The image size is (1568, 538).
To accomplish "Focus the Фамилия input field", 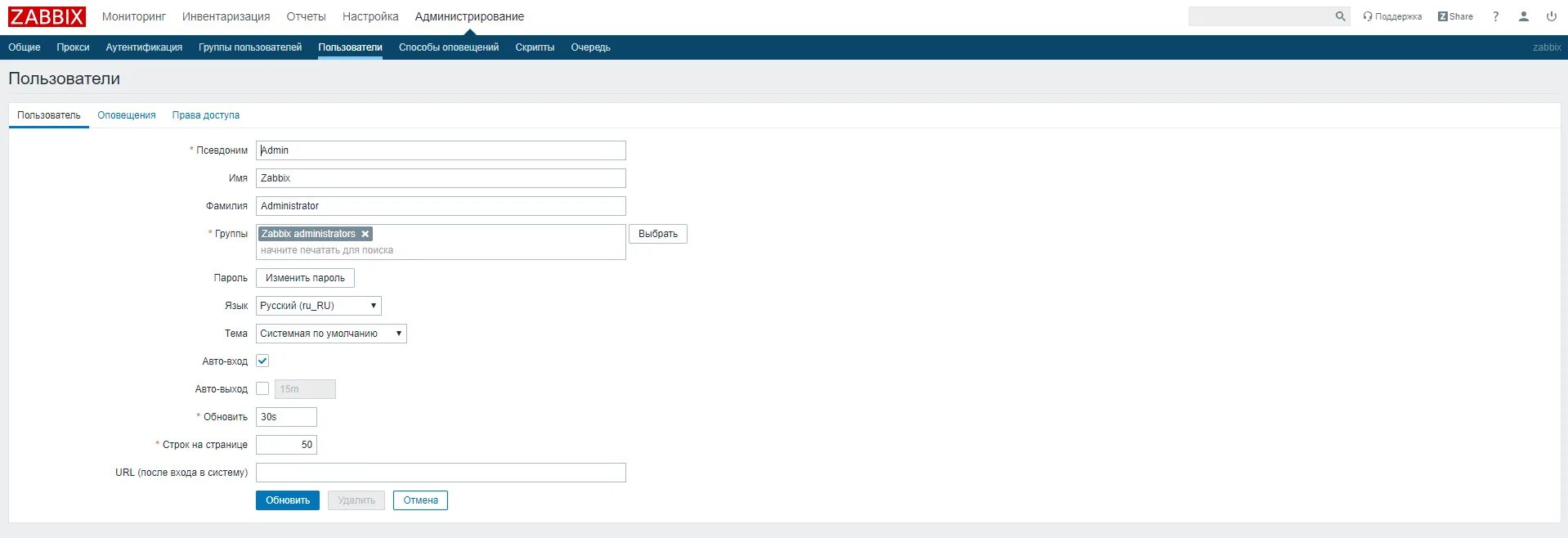I will 441,206.
